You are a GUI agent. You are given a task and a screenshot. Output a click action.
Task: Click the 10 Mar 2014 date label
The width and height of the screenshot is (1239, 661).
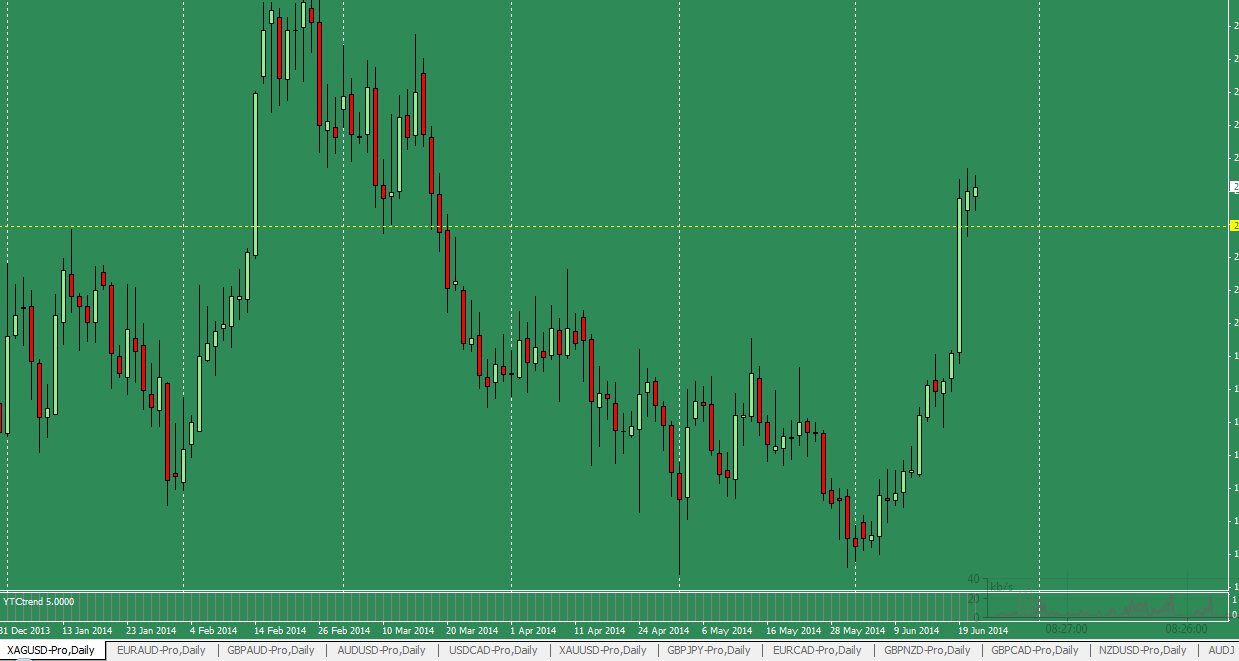[x=408, y=631]
